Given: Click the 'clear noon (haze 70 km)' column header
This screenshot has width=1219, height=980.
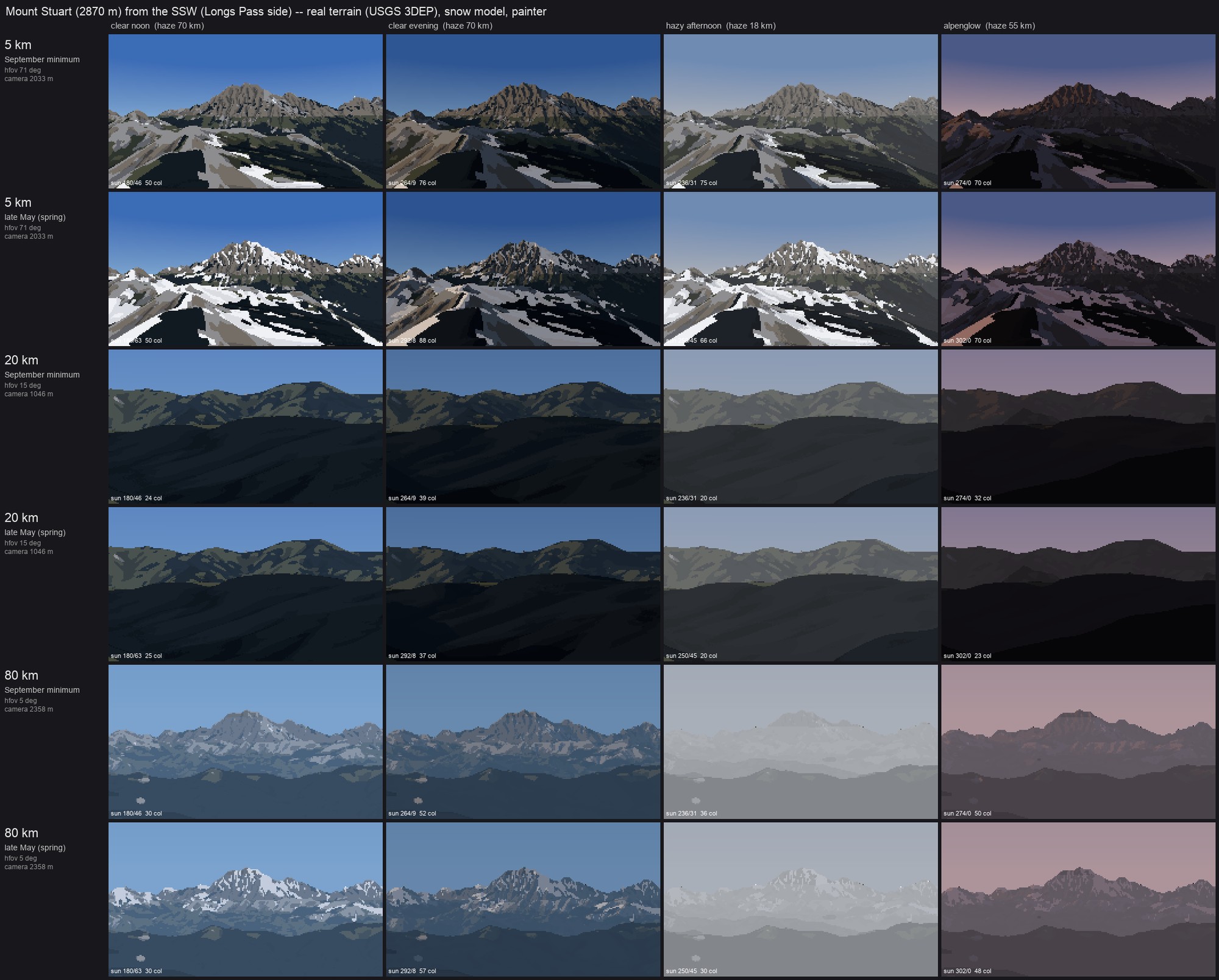Looking at the screenshot, I should (x=157, y=26).
